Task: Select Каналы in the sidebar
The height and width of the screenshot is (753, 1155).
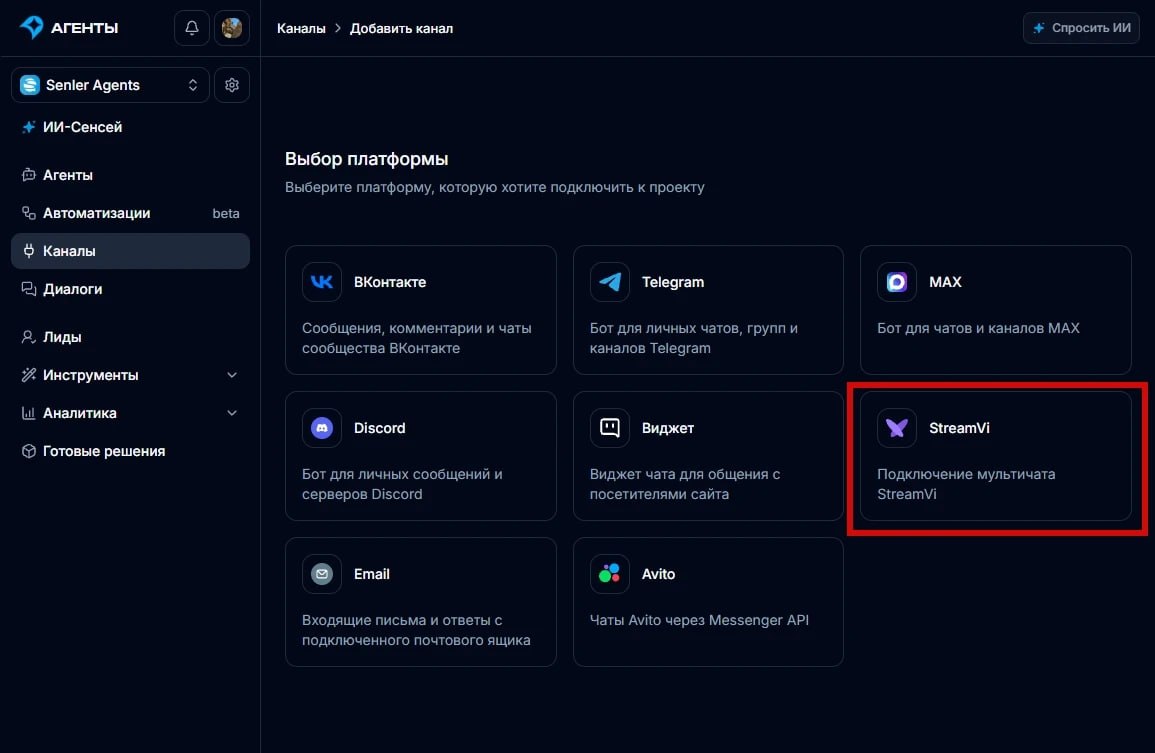Action: (x=130, y=251)
